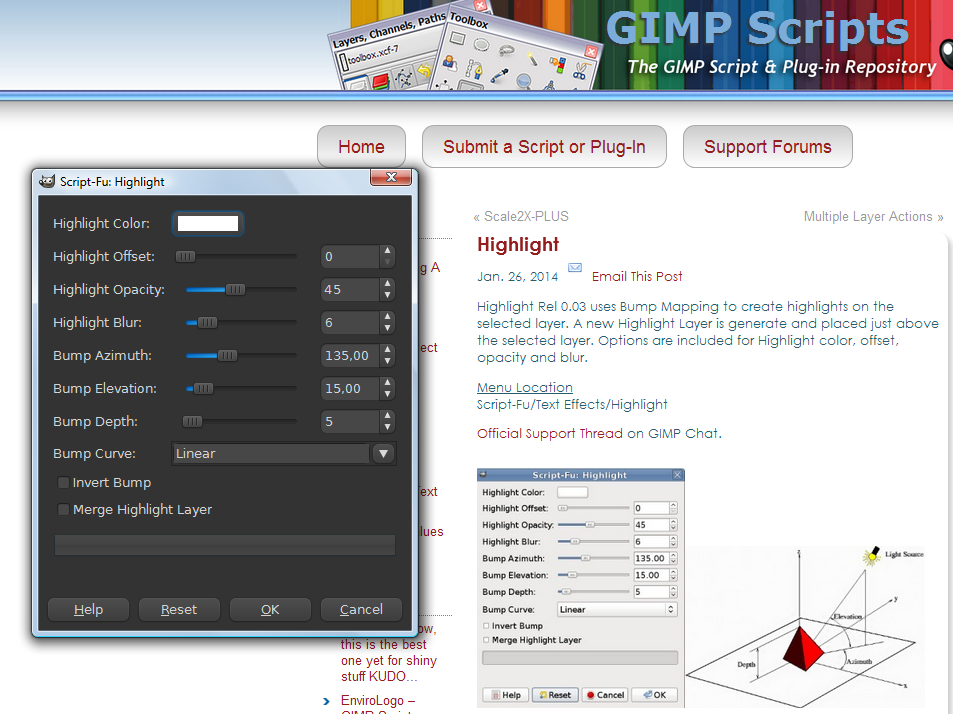The height and width of the screenshot is (714, 953).
Task: Click the Reset button in the dialog
Action: pyautogui.click(x=179, y=609)
